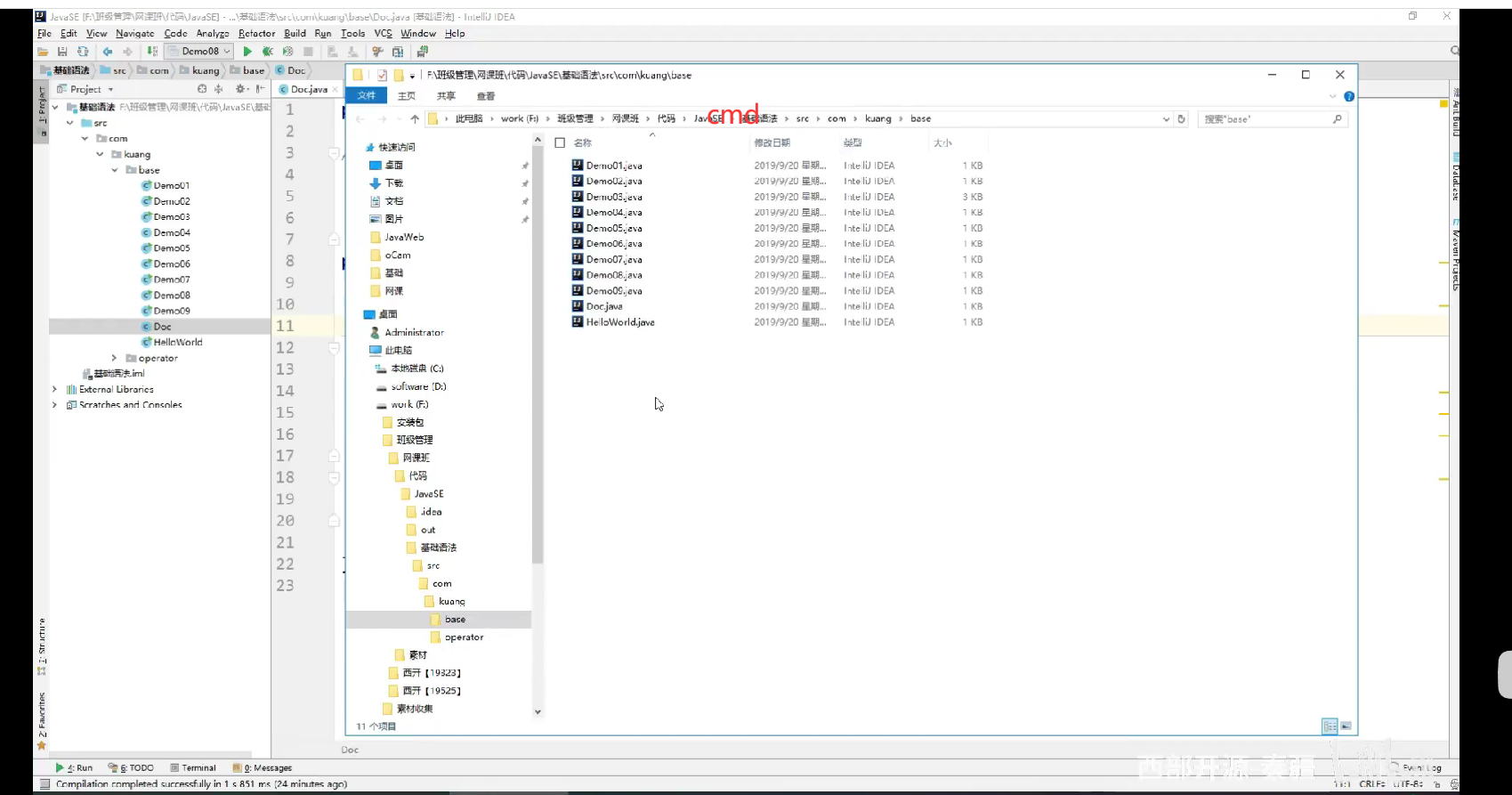Image resolution: width=1512 pixels, height=795 pixels.
Task: Switch Explorer to details view icon
Action: [x=1330, y=726]
